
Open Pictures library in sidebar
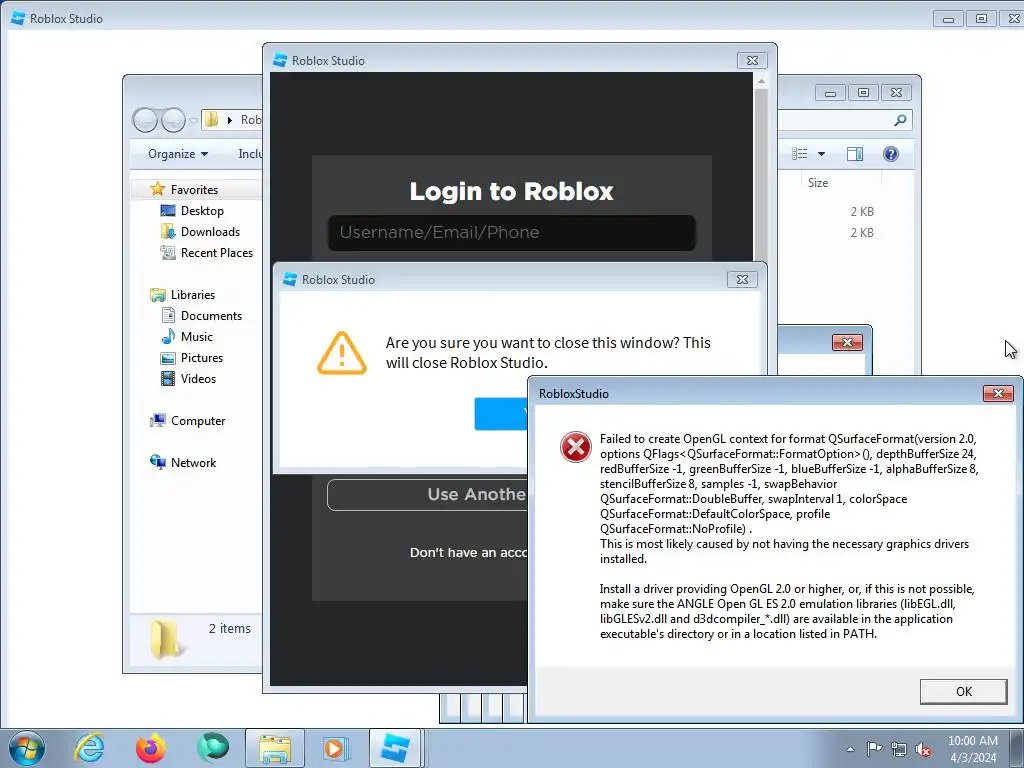[201, 358]
